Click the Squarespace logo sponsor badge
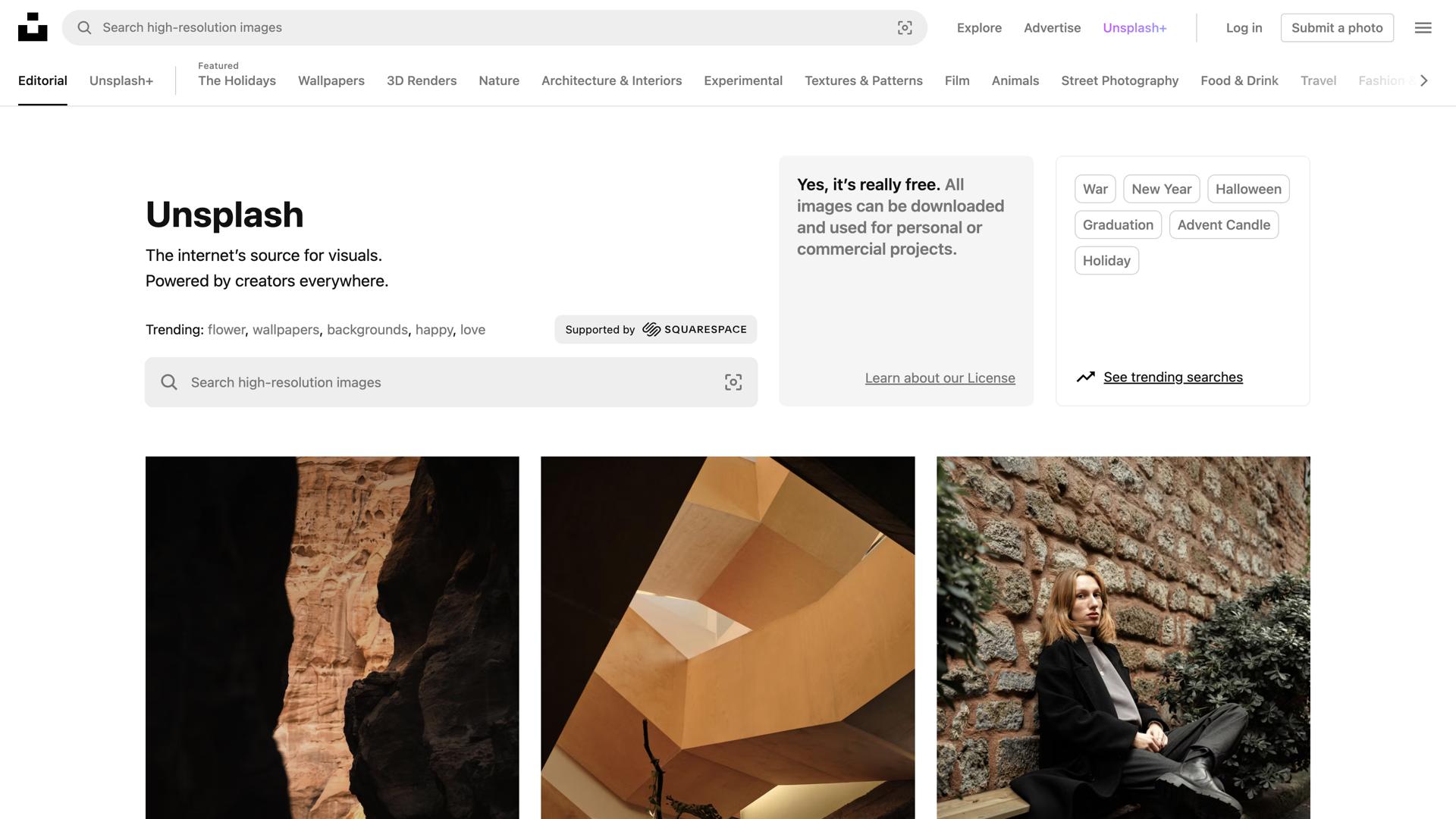This screenshot has width=1456, height=819. [694, 330]
